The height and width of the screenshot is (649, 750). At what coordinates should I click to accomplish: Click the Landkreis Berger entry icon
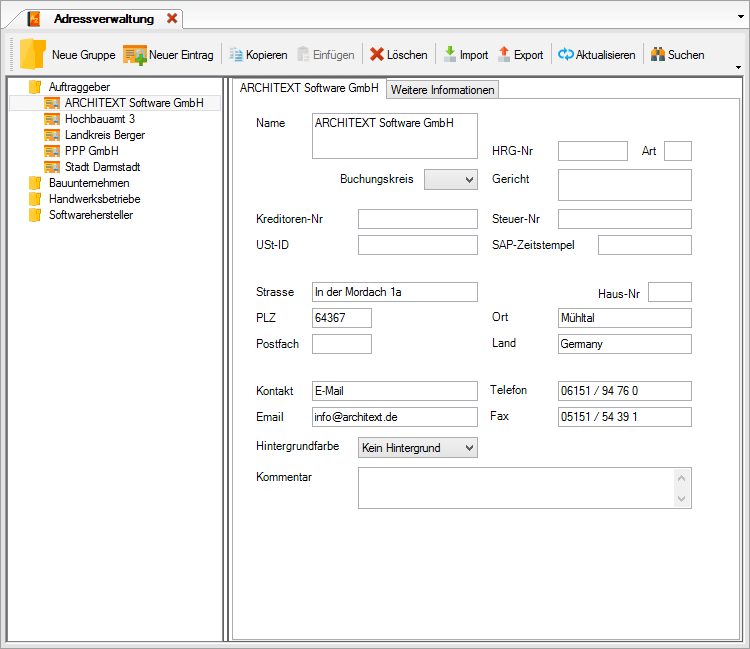pyautogui.click(x=52, y=135)
